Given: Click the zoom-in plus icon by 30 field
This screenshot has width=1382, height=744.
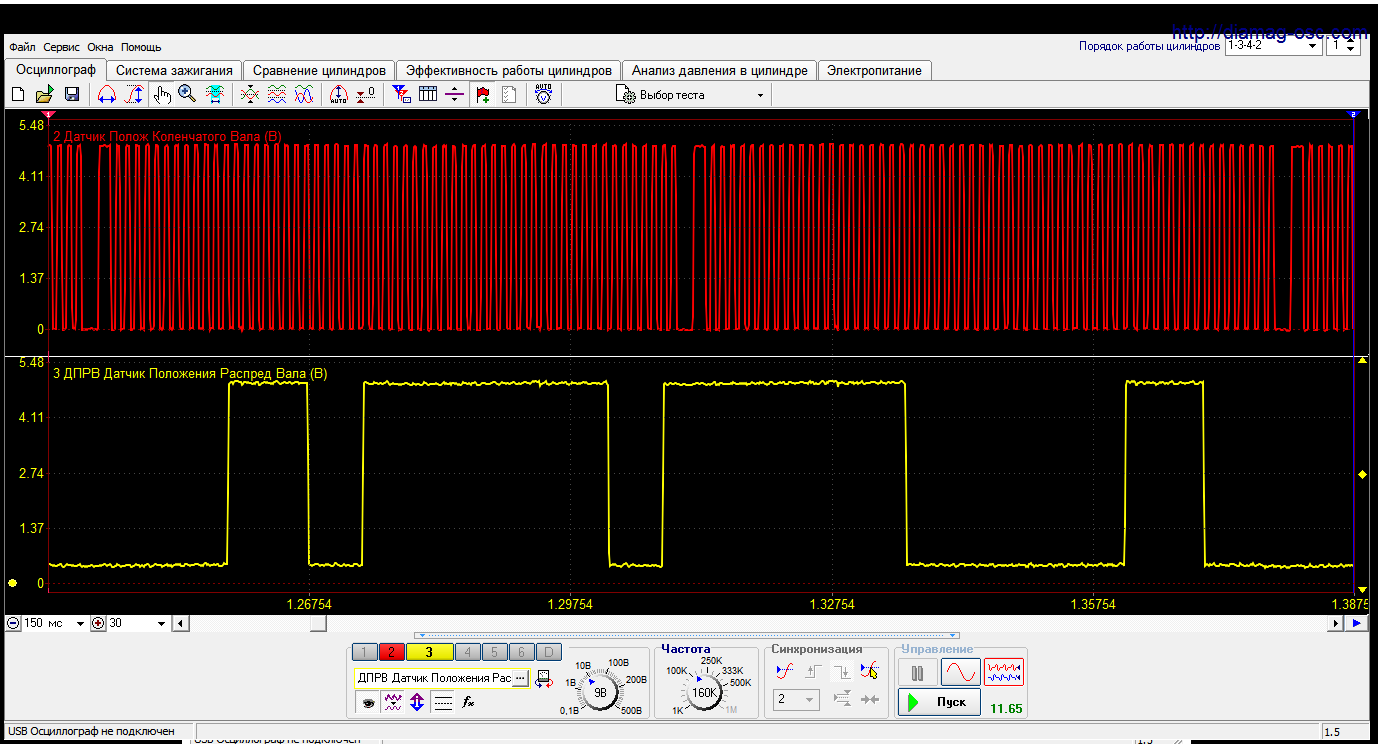Looking at the screenshot, I should [x=98, y=623].
